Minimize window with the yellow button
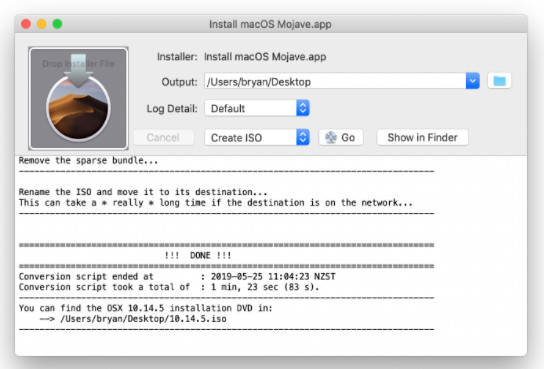The height and width of the screenshot is (369, 544). point(42,24)
